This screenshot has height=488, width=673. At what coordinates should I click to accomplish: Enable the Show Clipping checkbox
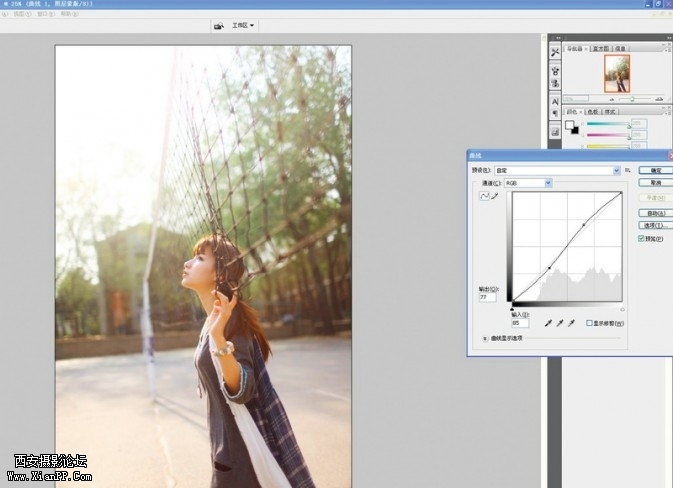[590, 323]
